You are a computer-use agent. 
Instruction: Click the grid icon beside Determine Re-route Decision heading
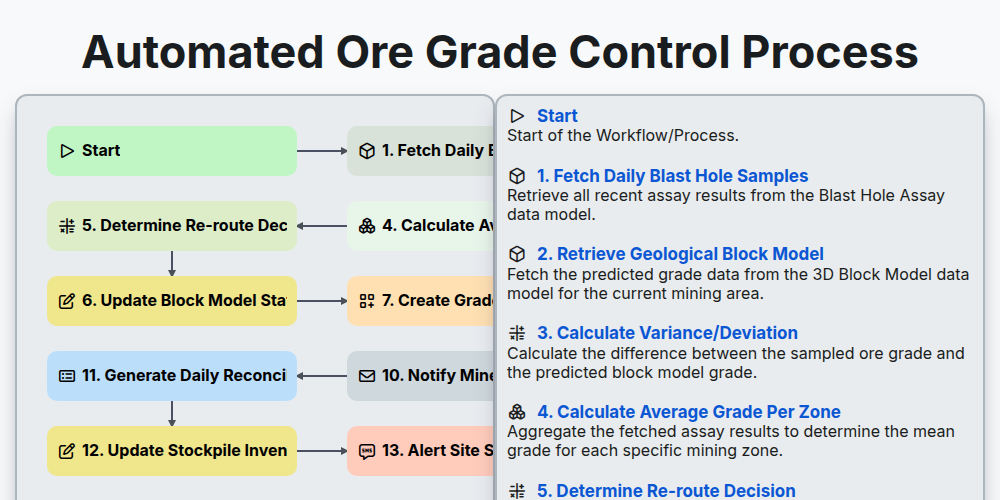point(517,490)
